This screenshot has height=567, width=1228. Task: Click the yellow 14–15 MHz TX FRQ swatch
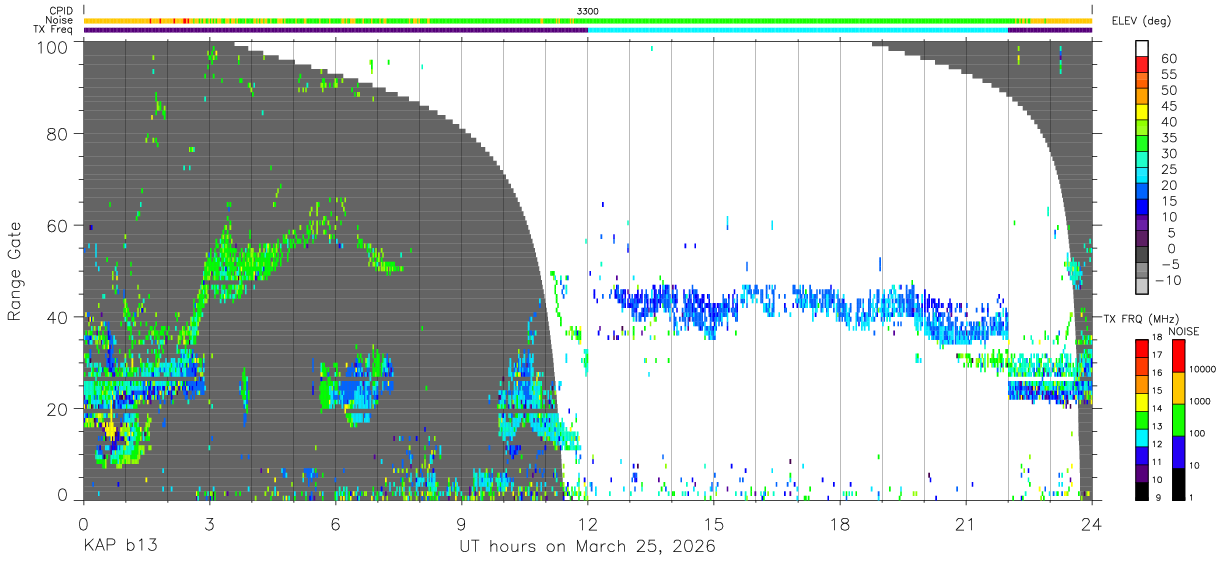point(1143,401)
